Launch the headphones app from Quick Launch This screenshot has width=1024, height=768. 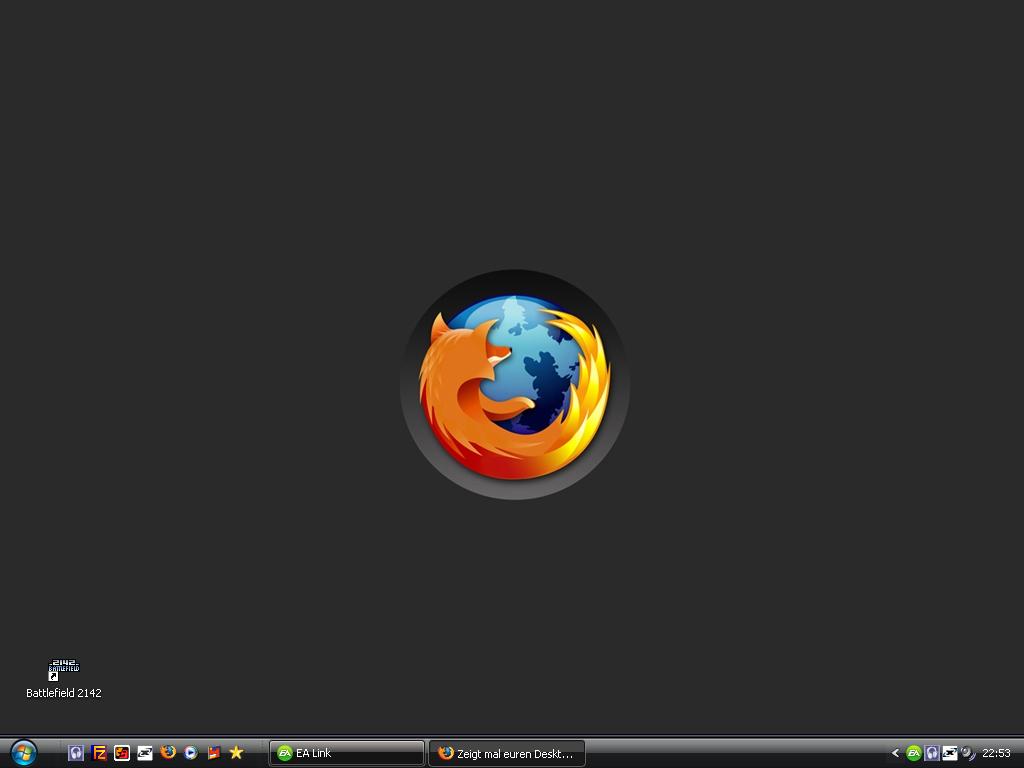pos(76,753)
